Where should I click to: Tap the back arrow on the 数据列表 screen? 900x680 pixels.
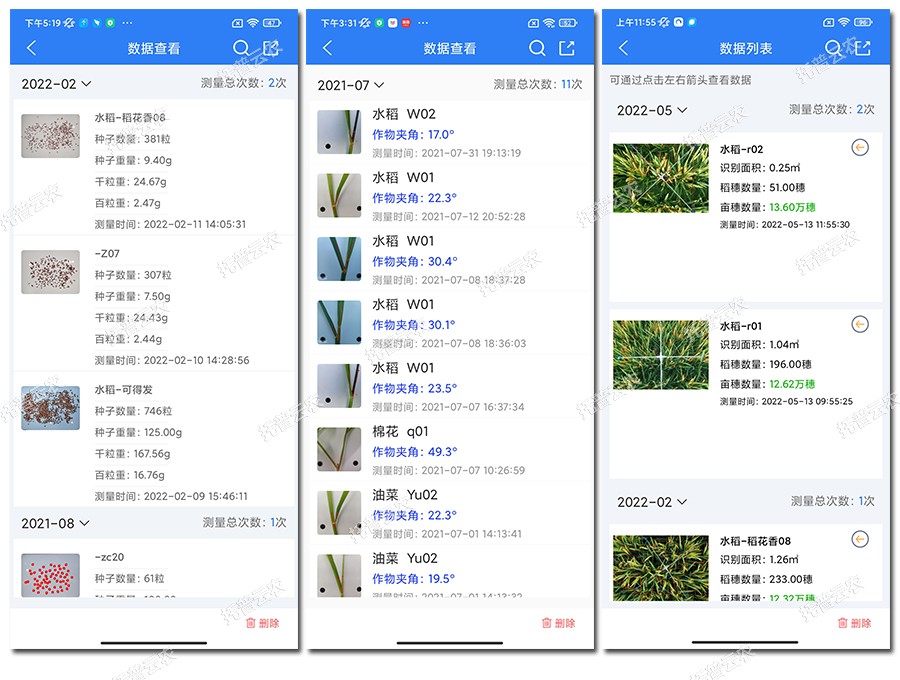(623, 47)
